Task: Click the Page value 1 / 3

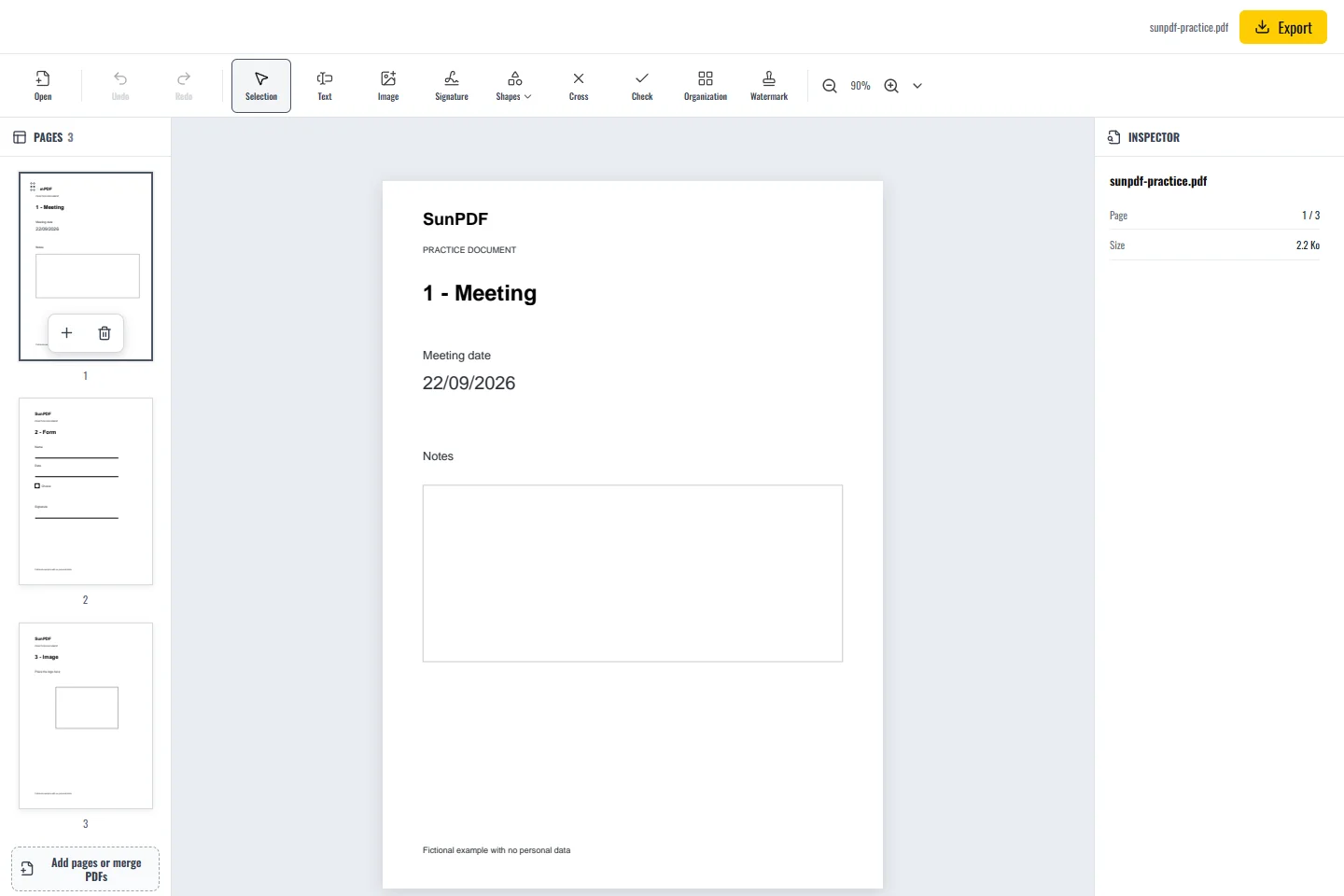Action: pos(1311,216)
